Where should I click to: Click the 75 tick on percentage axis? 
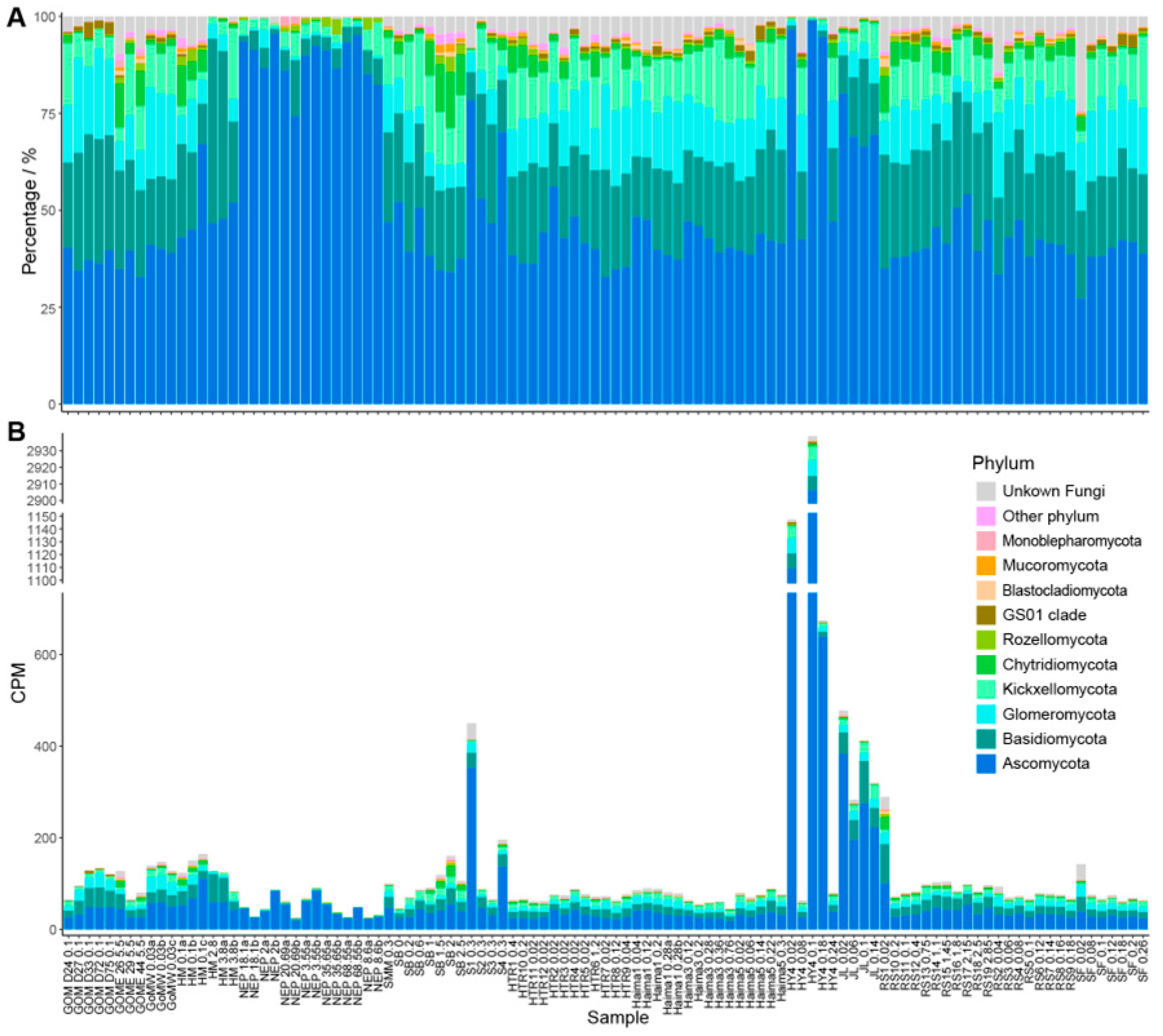[47, 114]
